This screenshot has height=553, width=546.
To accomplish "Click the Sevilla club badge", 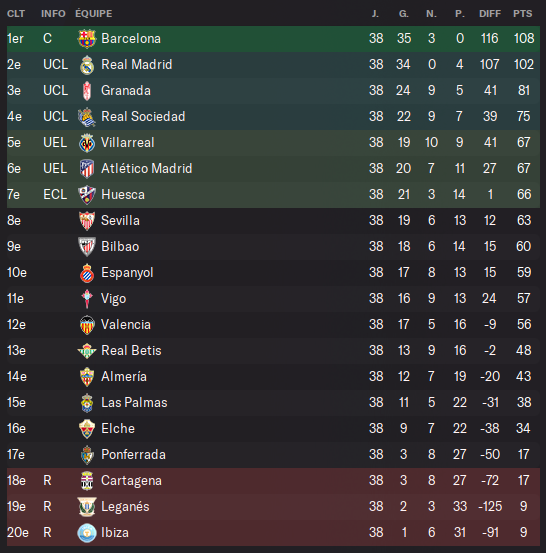I will tap(87, 221).
